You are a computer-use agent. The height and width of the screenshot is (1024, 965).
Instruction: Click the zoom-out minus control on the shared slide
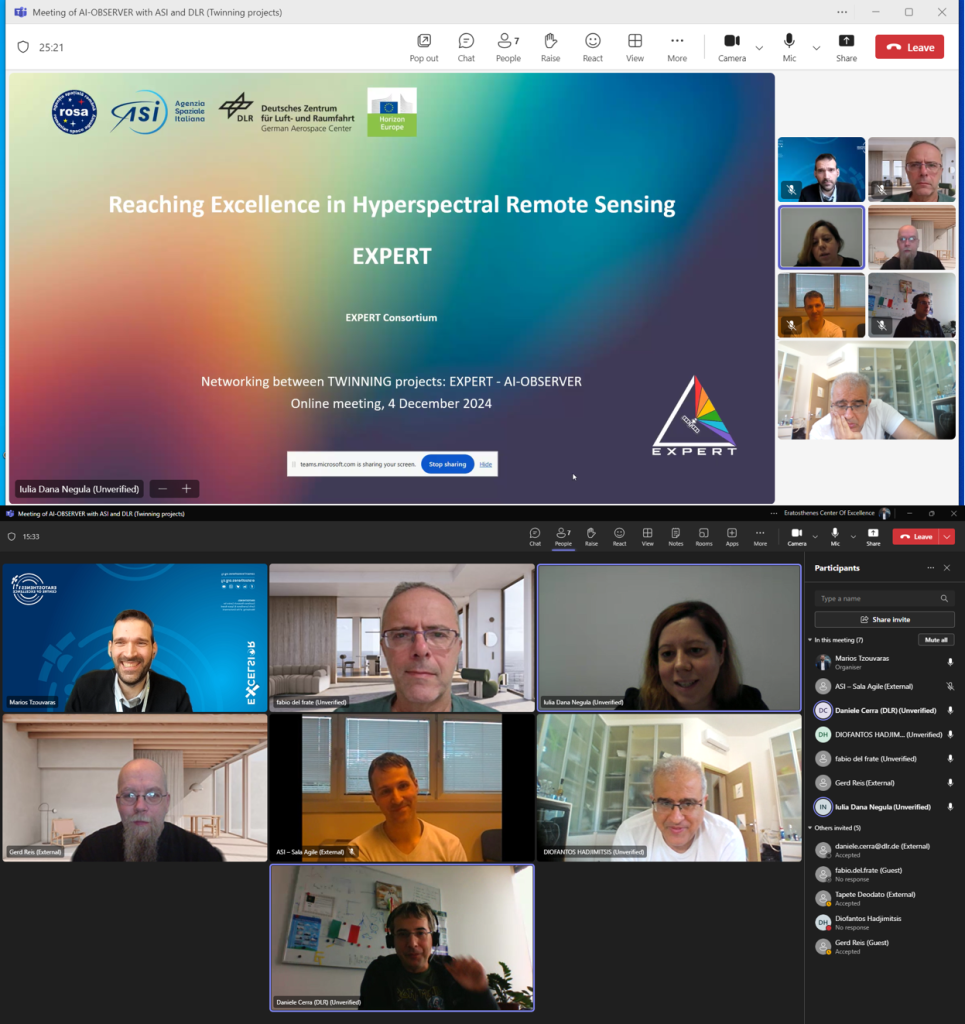163,489
